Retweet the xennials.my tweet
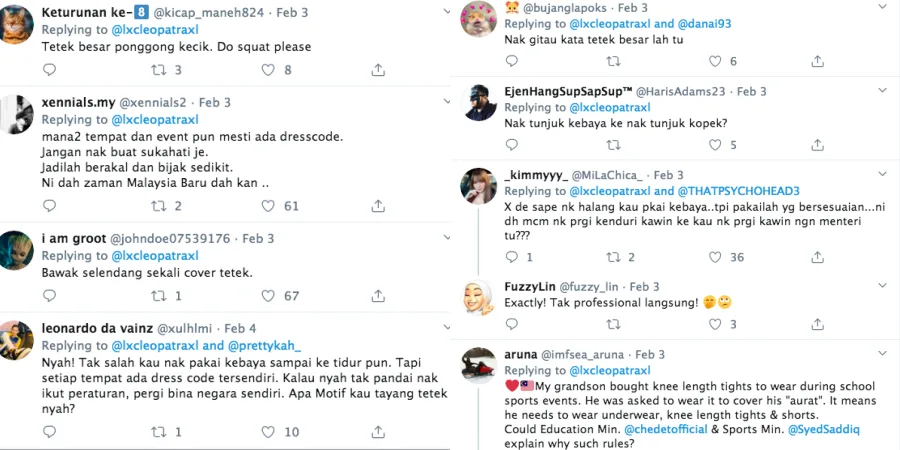Screen dimensions: 900x450 [x=157, y=207]
